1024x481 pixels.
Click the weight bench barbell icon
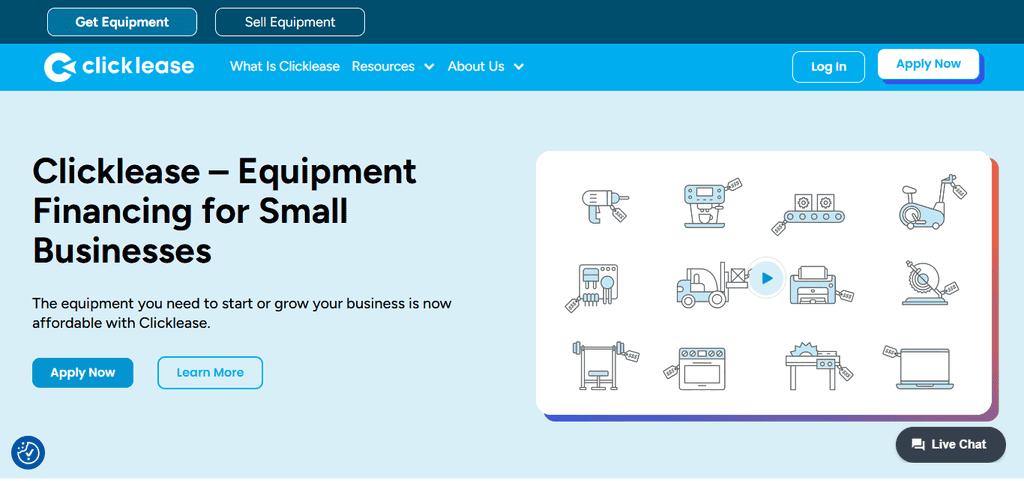[x=605, y=365]
